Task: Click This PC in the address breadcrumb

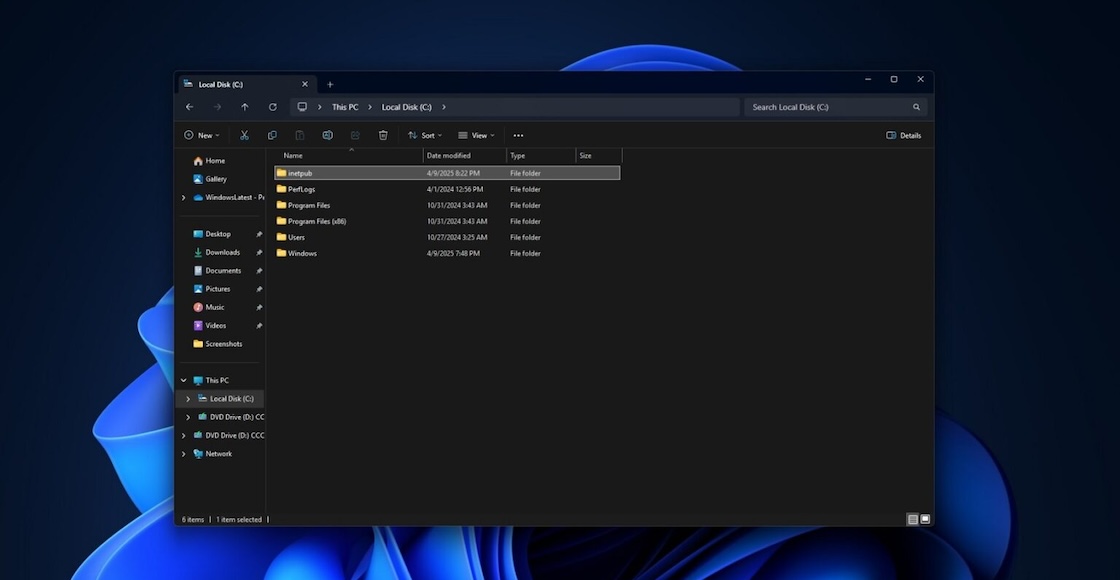Action: 345,107
